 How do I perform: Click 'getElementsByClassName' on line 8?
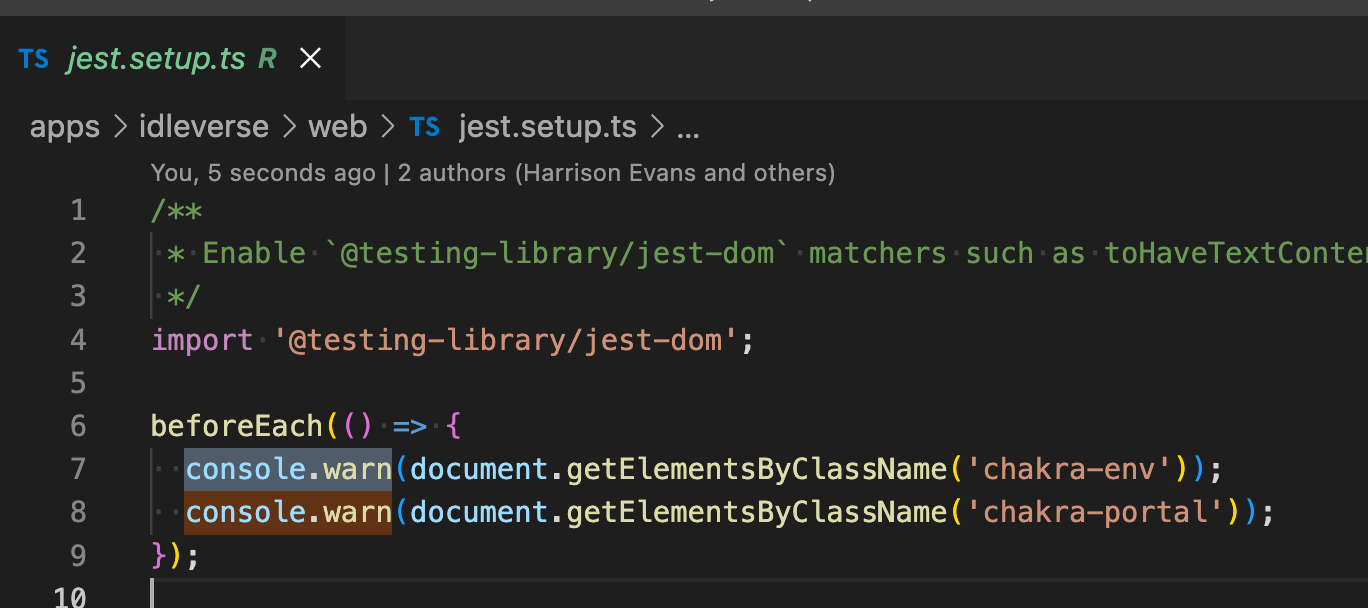pos(756,512)
